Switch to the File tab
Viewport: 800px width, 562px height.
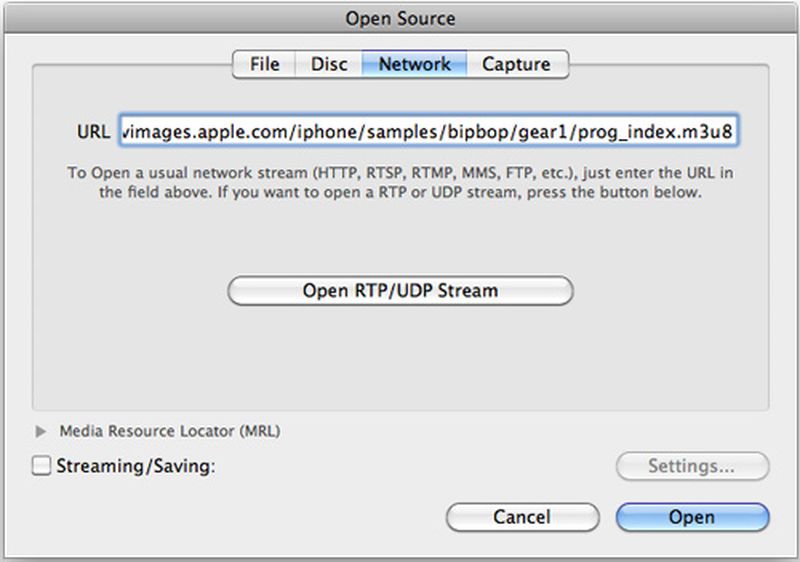pyautogui.click(x=264, y=64)
